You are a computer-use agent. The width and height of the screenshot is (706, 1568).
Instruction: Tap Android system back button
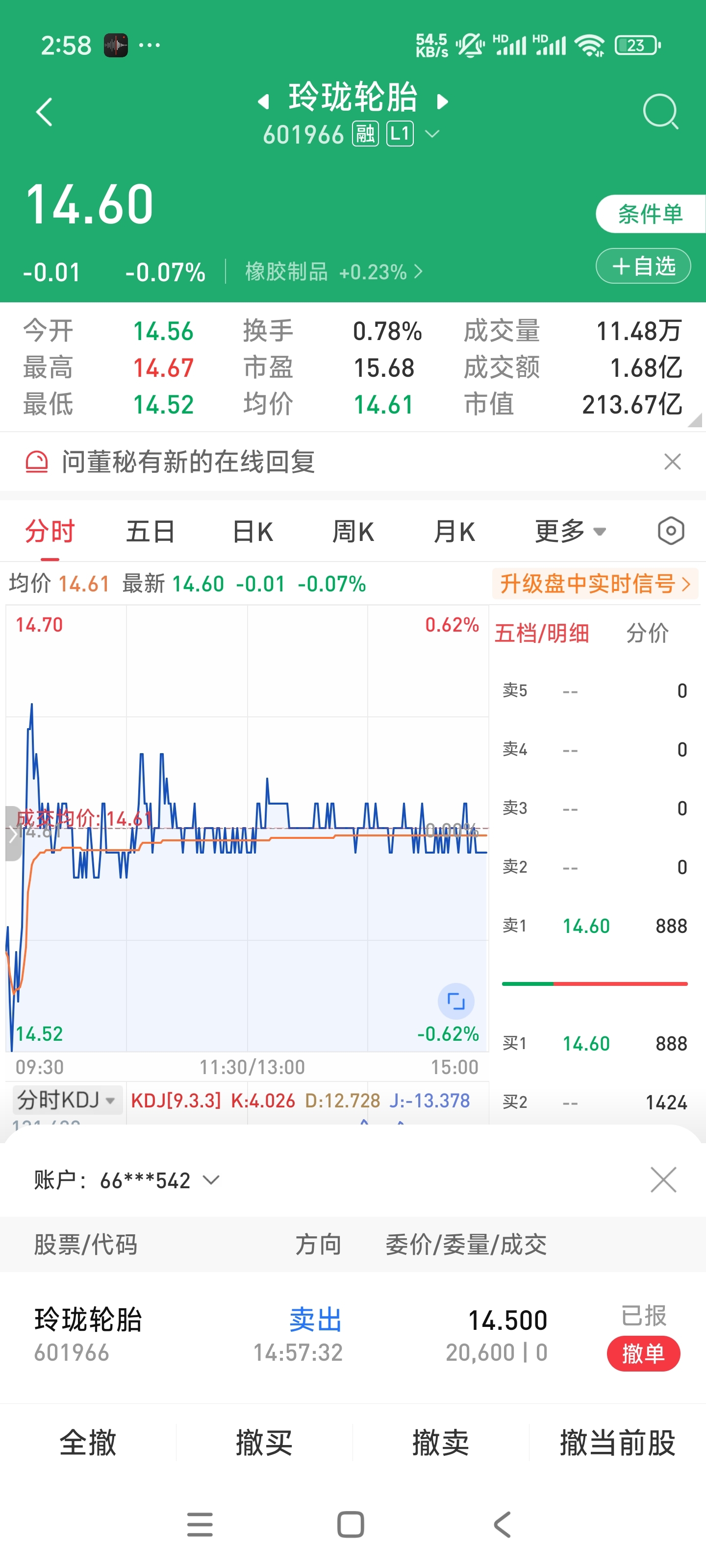tap(502, 1525)
